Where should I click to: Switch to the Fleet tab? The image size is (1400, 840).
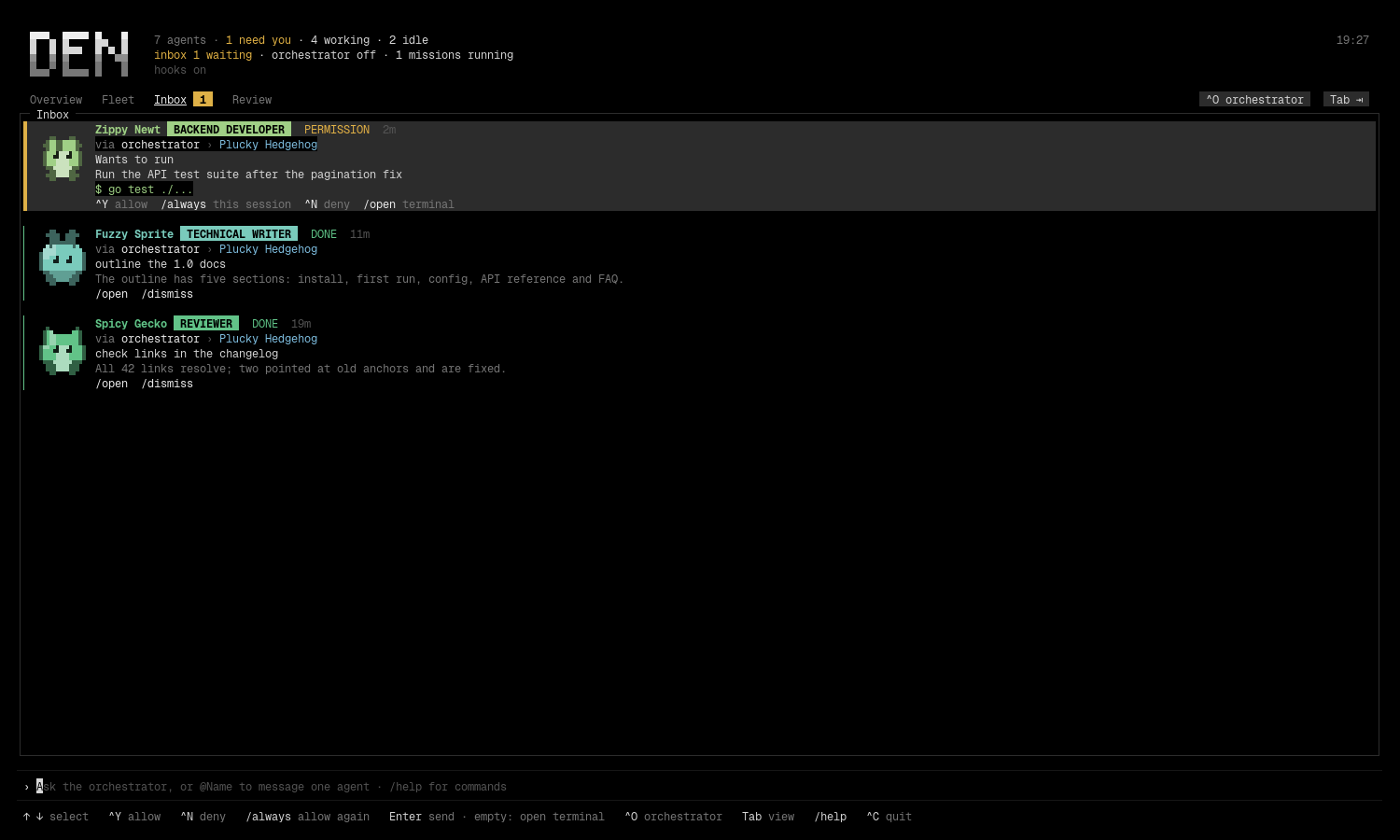[x=118, y=100]
